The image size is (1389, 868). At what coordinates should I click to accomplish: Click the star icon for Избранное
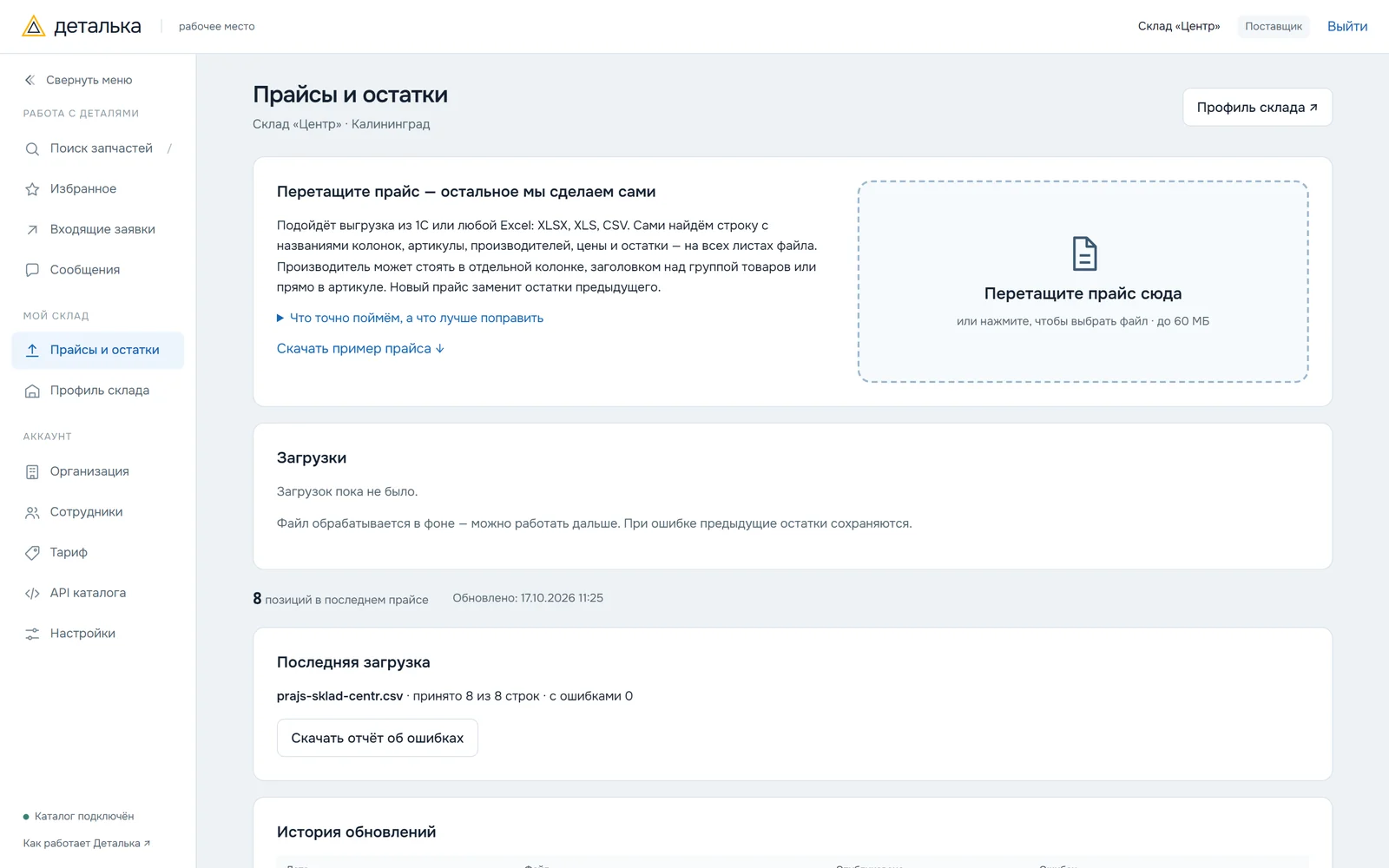click(32, 189)
